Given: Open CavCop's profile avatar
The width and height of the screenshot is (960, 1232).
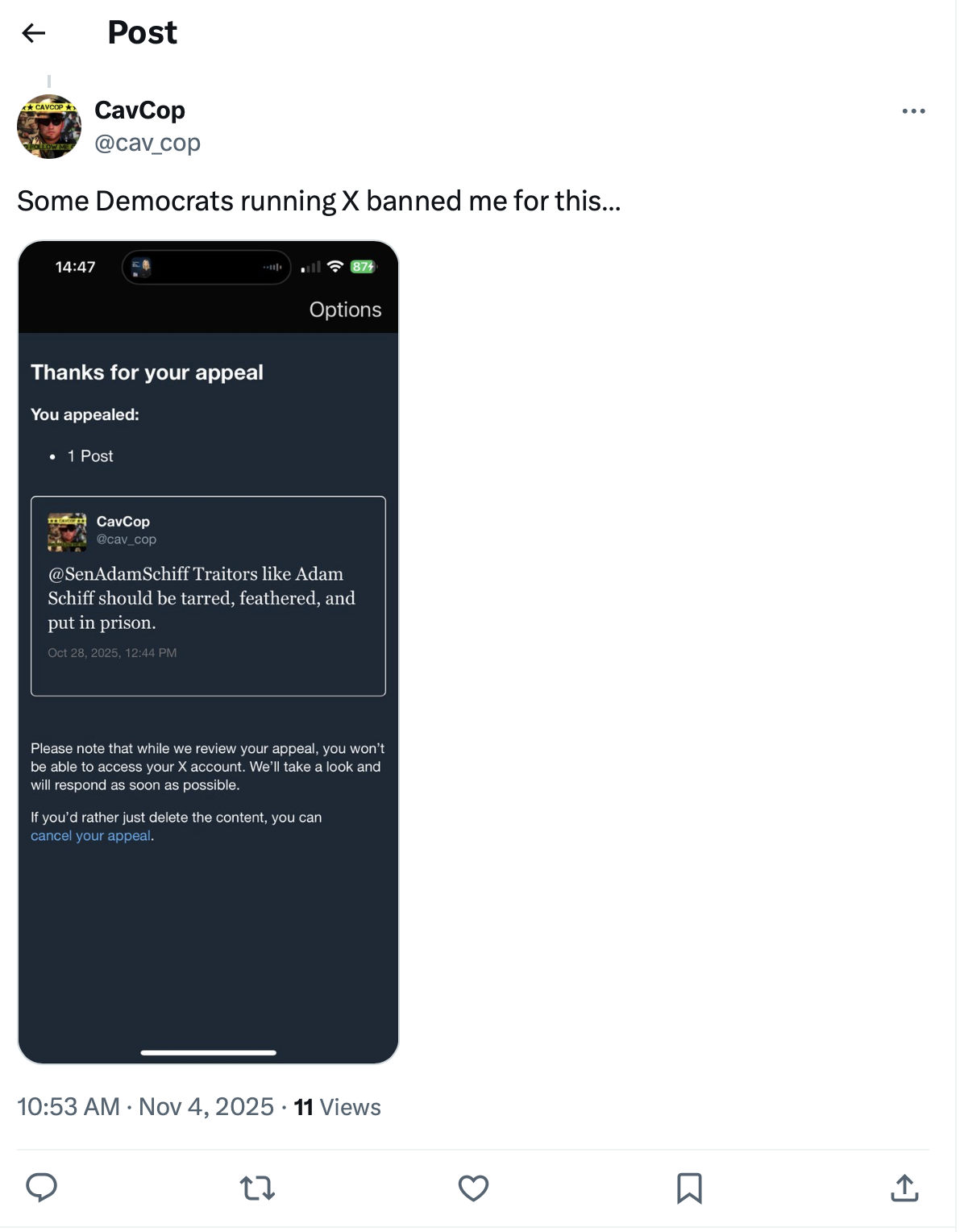Looking at the screenshot, I should pyautogui.click(x=49, y=127).
